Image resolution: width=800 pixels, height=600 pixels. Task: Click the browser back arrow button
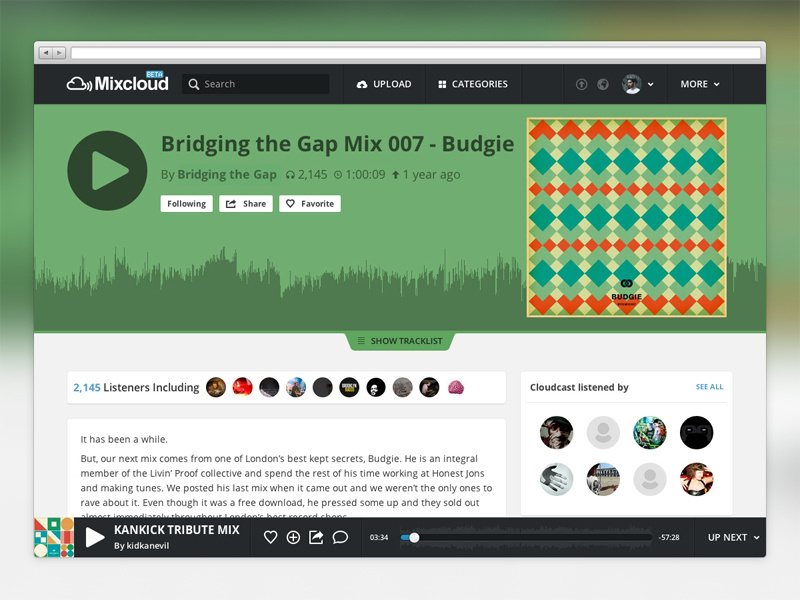[x=46, y=53]
